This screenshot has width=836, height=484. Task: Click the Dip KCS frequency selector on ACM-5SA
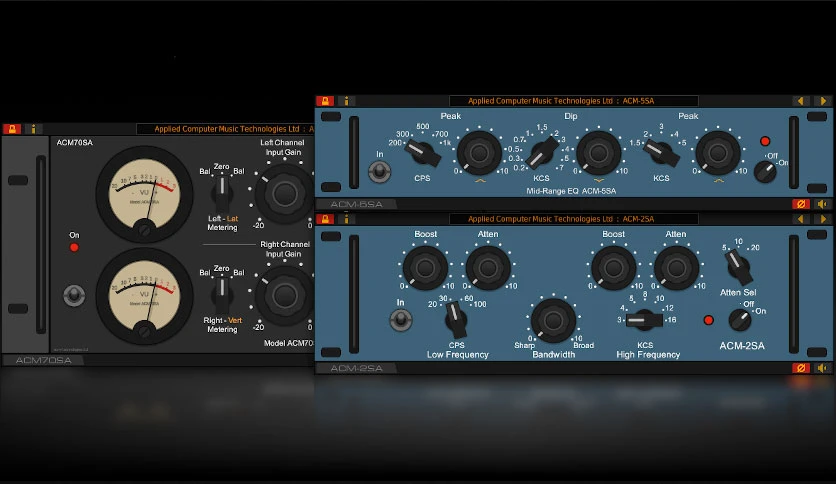point(542,152)
